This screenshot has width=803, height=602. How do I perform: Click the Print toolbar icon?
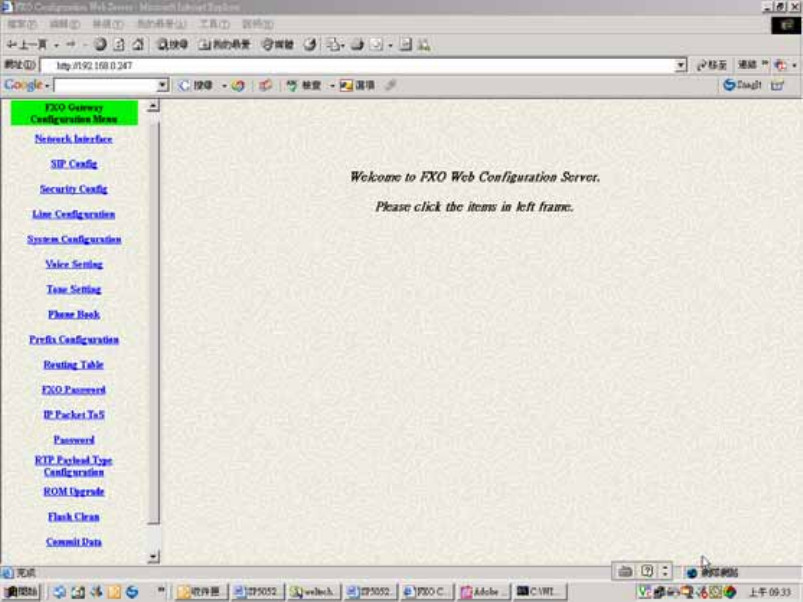(357, 45)
